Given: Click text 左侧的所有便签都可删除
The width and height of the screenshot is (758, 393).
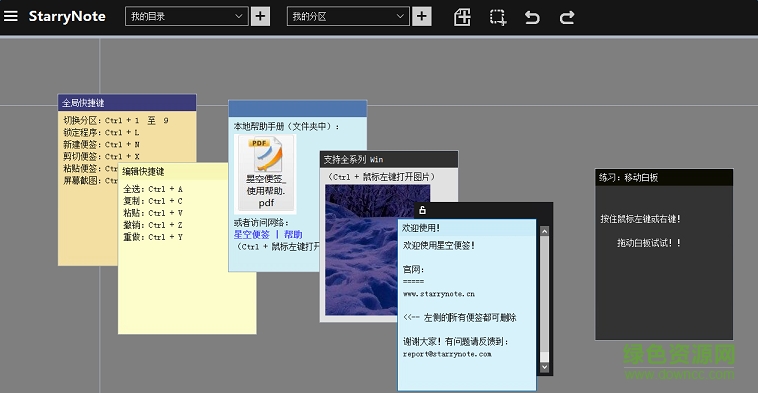Looking at the screenshot, I should [470, 318].
